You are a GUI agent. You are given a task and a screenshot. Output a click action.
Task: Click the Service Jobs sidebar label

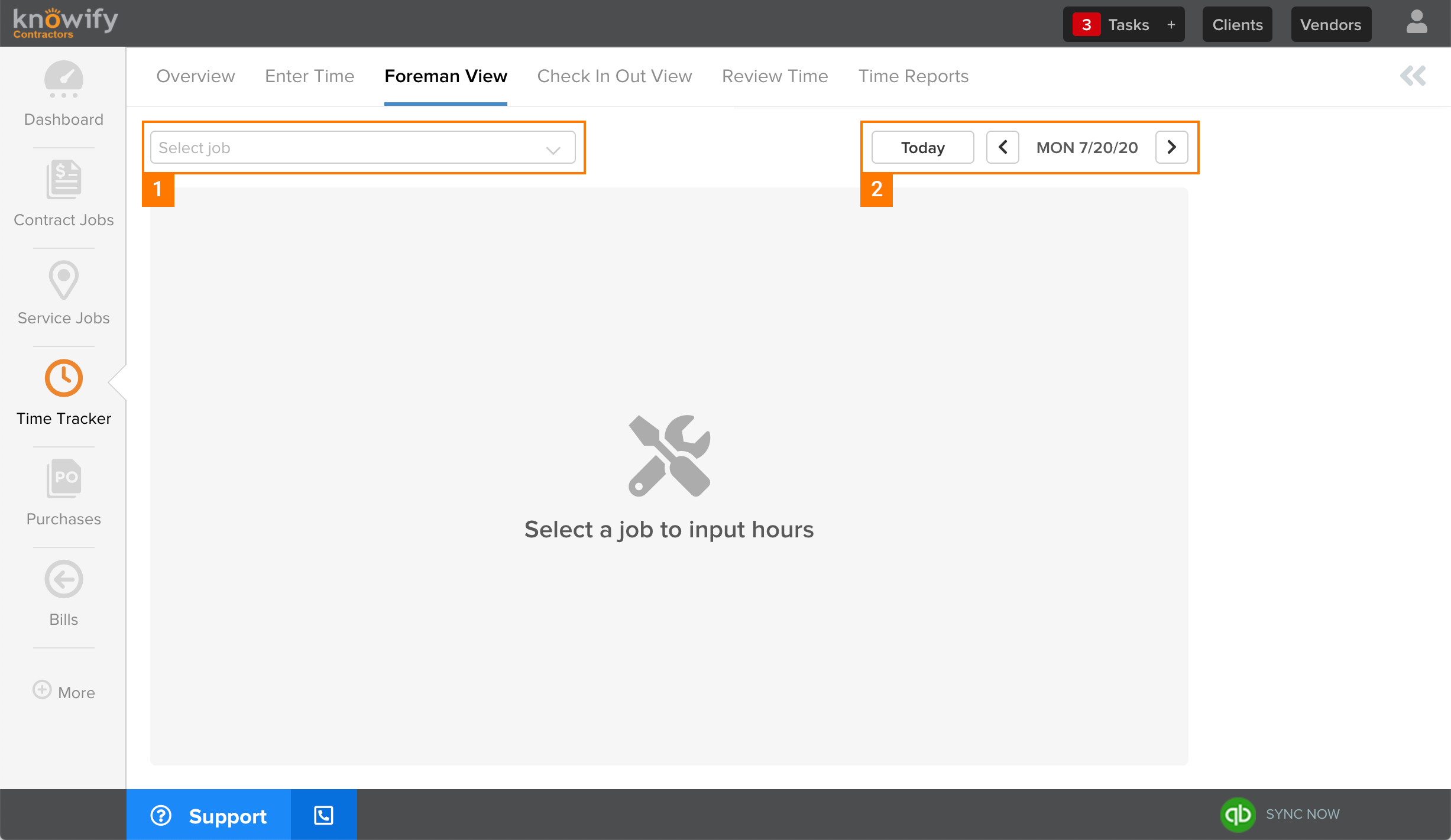point(64,318)
